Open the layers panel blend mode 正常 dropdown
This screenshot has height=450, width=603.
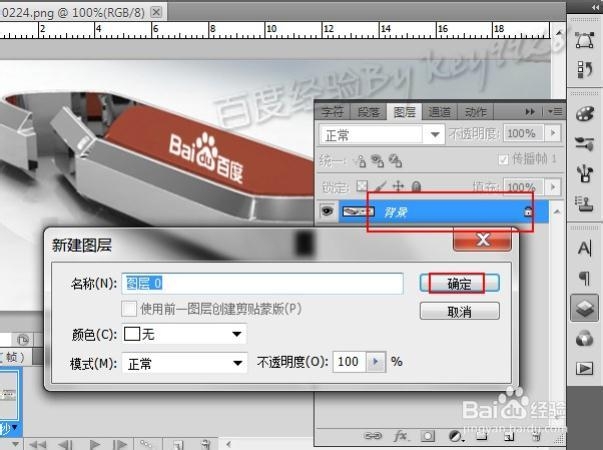coord(382,135)
